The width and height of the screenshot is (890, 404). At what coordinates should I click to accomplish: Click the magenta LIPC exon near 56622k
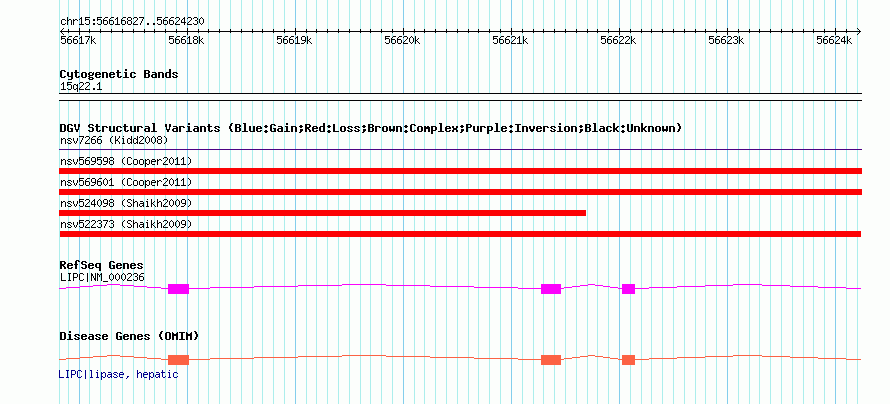coord(628,289)
